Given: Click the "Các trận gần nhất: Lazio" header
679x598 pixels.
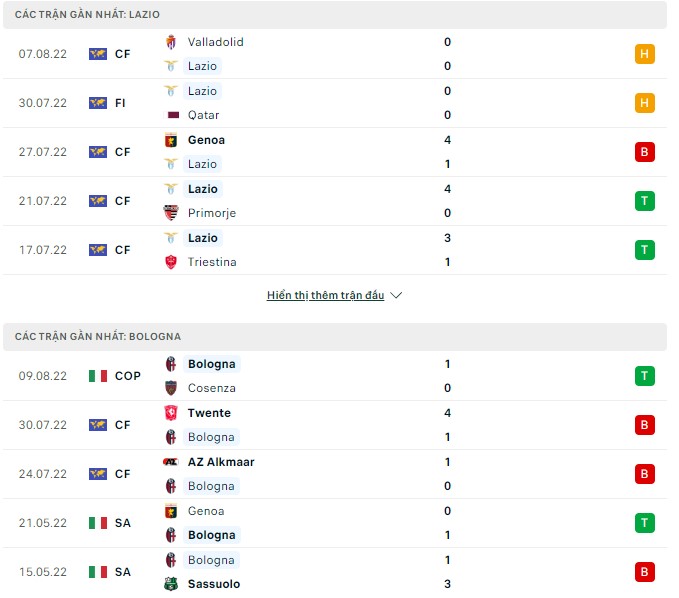Looking at the screenshot, I should [88, 15].
